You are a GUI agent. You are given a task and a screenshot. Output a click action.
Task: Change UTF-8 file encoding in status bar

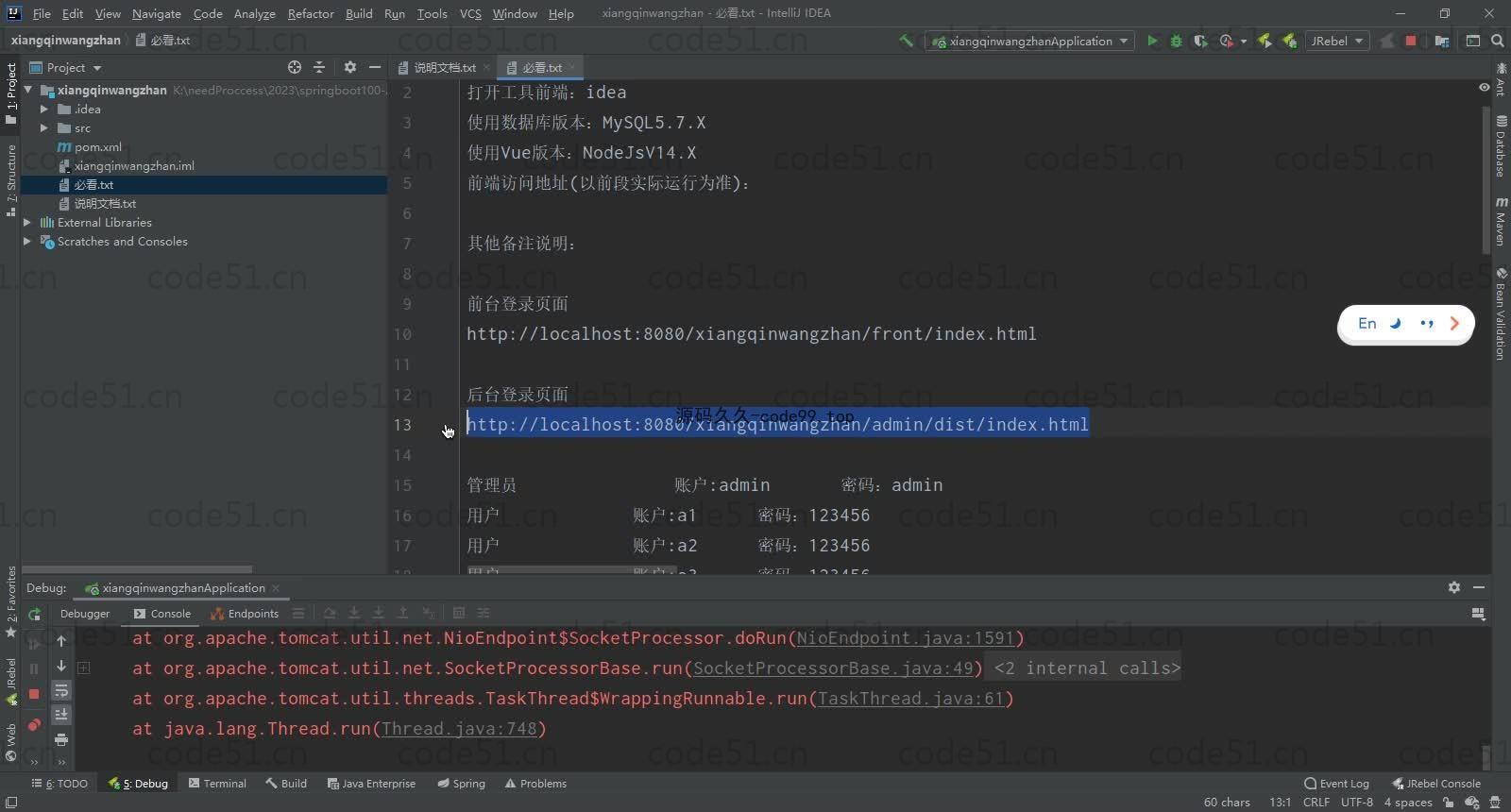(x=1357, y=803)
